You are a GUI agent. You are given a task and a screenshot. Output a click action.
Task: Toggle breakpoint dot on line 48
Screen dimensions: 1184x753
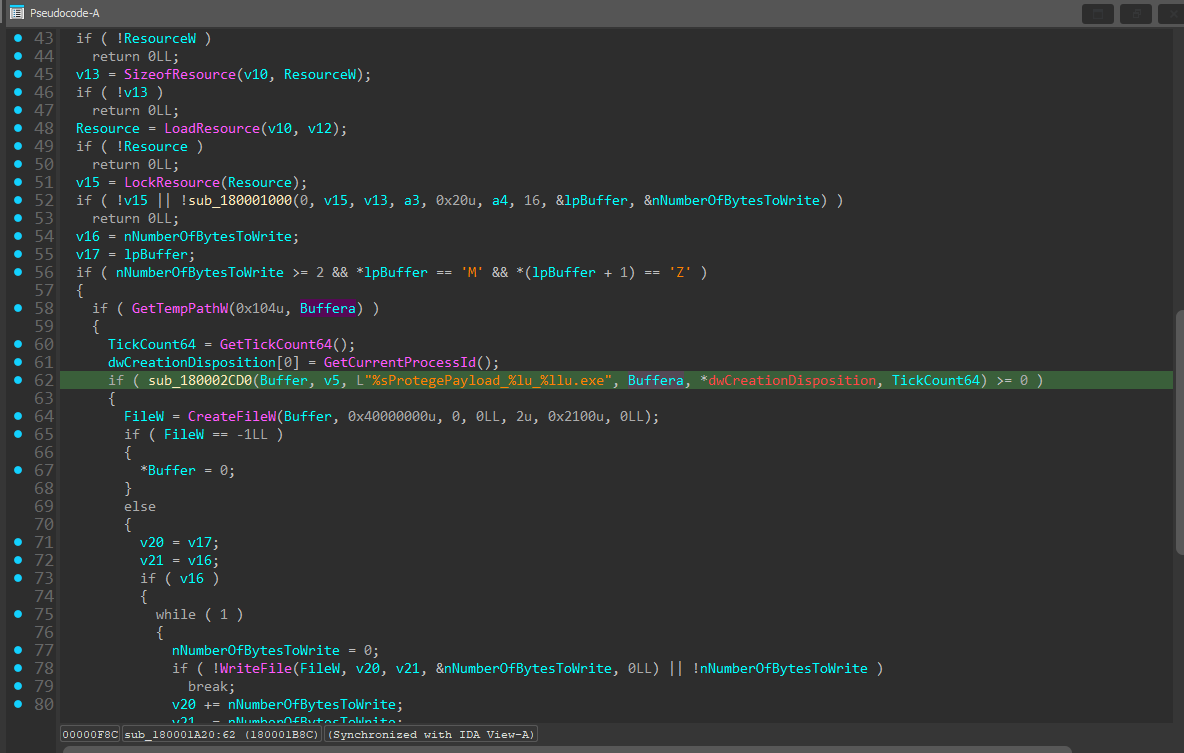click(18, 128)
